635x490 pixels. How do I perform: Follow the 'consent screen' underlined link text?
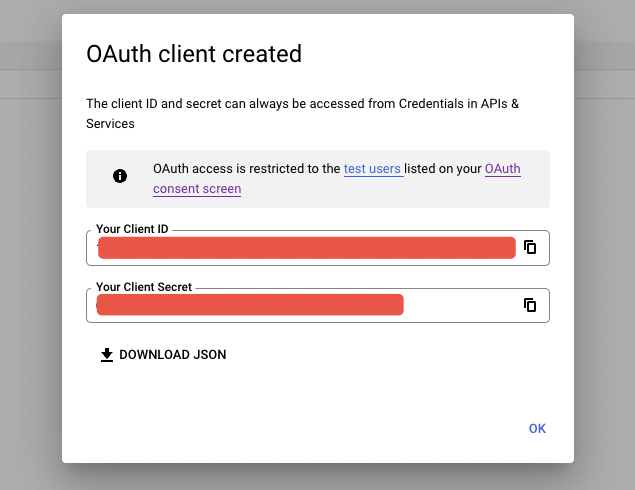[x=197, y=189]
